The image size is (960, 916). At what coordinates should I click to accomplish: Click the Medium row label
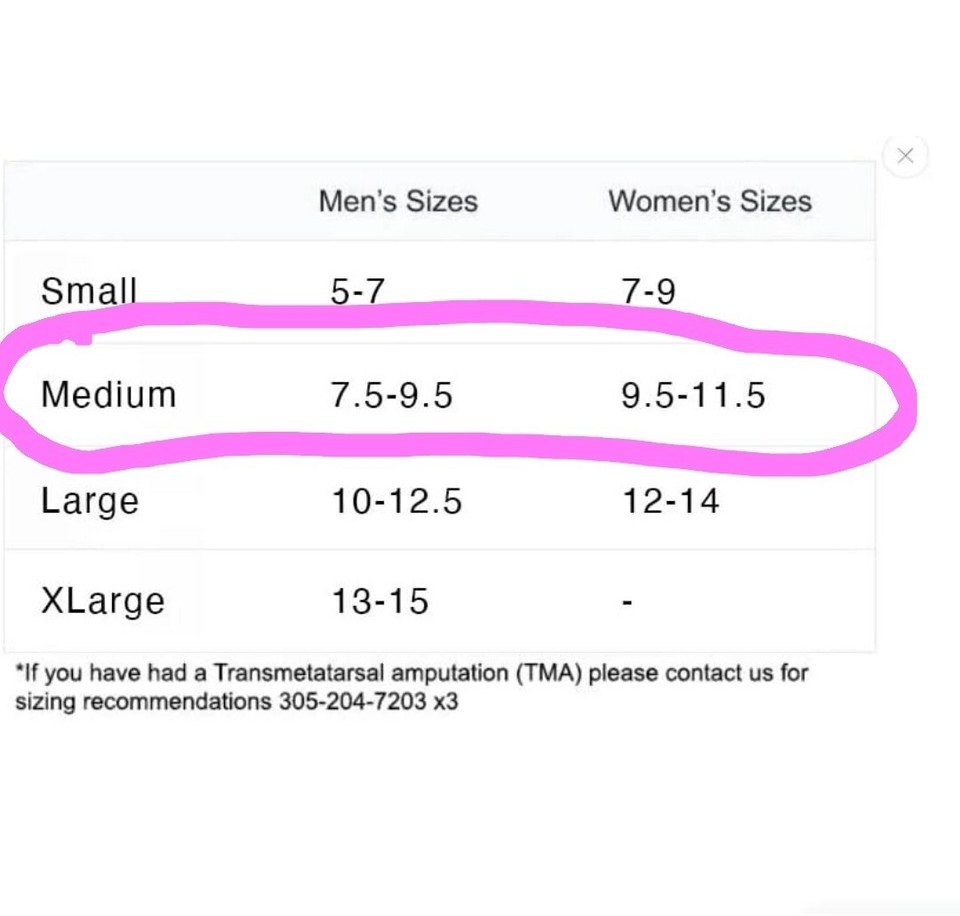coord(108,394)
